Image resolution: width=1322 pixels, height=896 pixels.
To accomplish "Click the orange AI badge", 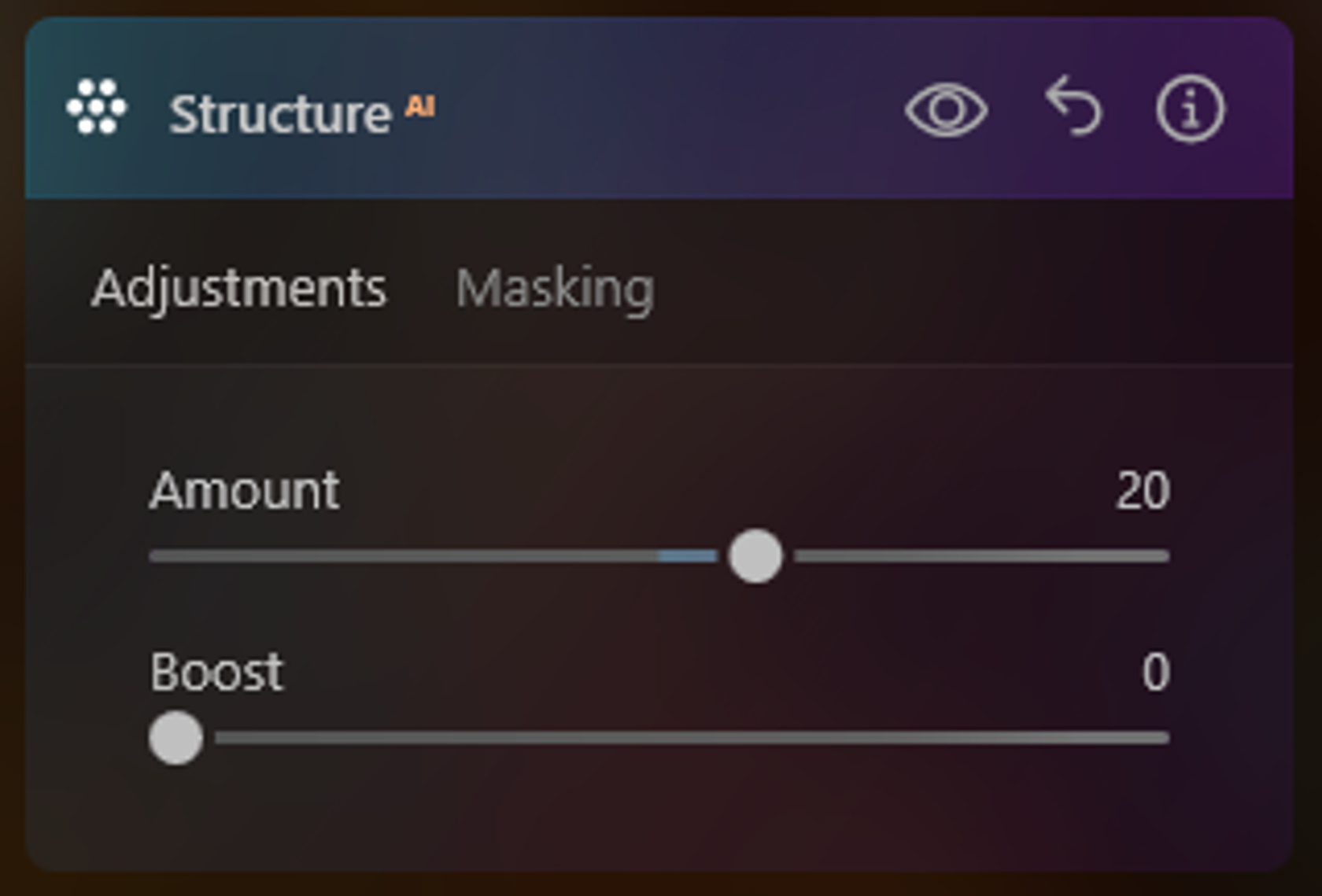I will click(x=420, y=106).
